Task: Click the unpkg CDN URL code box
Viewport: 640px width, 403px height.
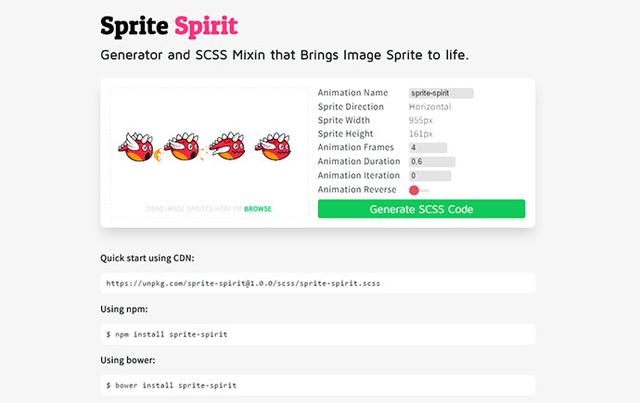Action: [317, 283]
